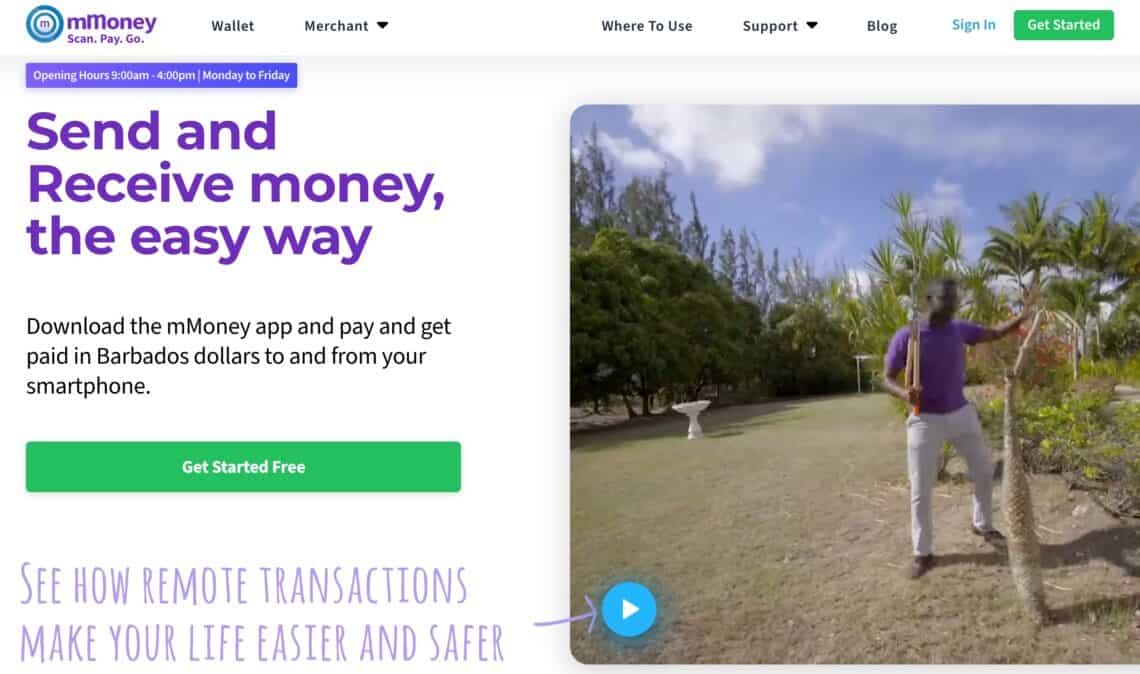Click the green Get Started button
The height and width of the screenshot is (674, 1140).
(x=1063, y=25)
